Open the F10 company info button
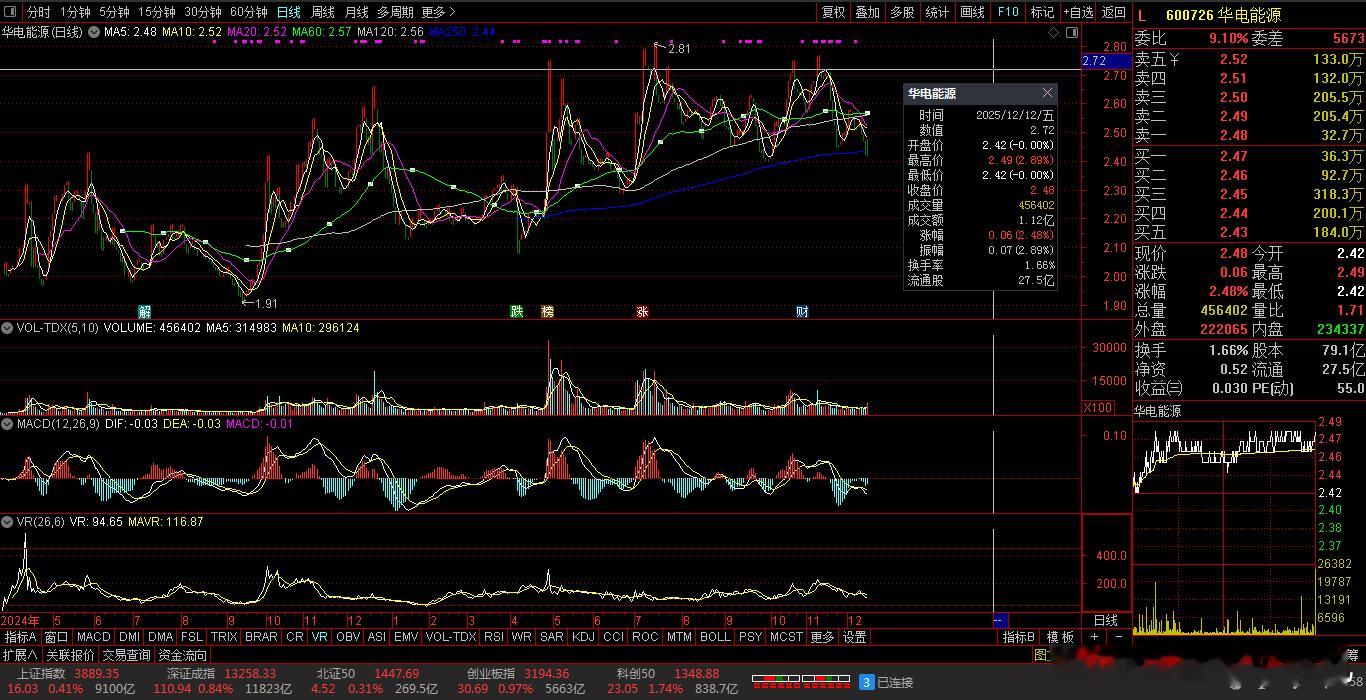Screen dimensions: 1366x700 (1008, 12)
